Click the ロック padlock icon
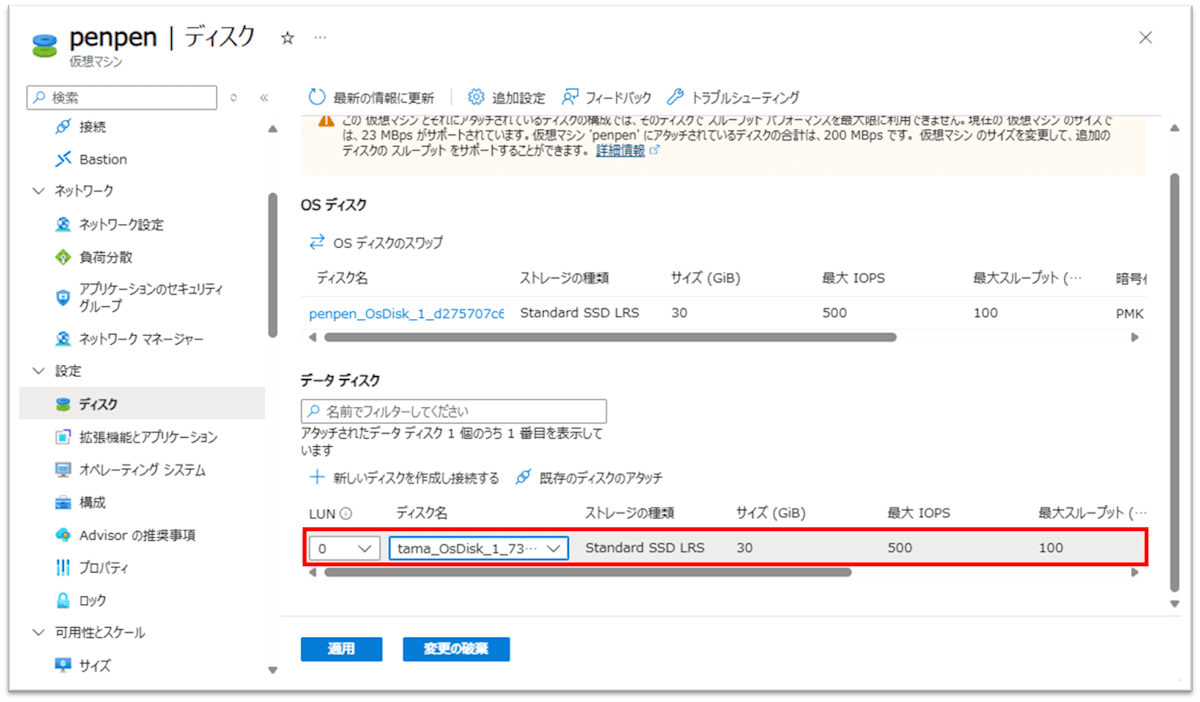The width and height of the screenshot is (1200, 702). [x=63, y=600]
